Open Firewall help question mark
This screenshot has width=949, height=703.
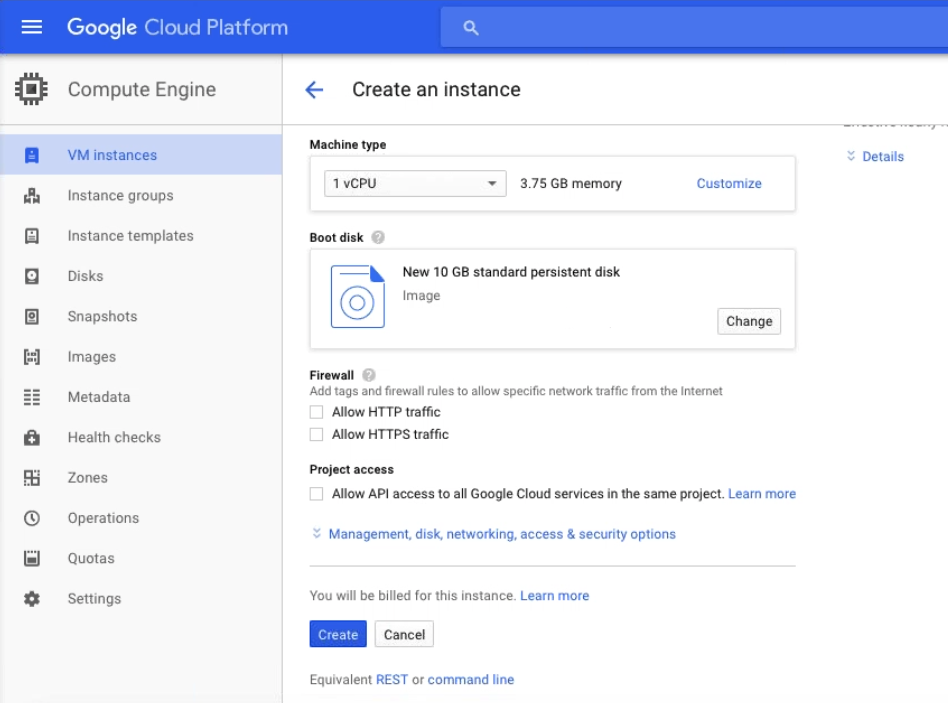click(x=369, y=375)
